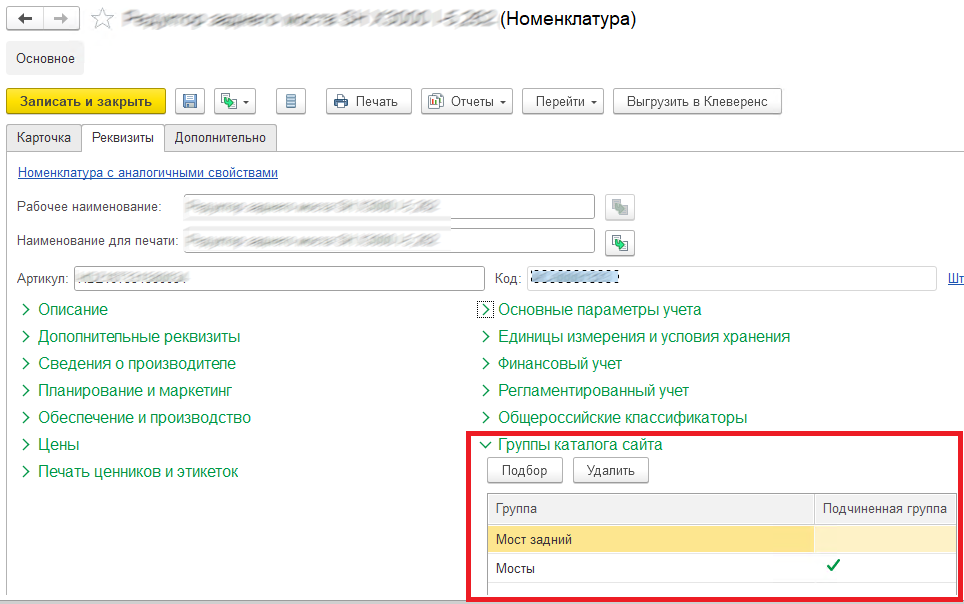Open the Перейти dropdown

pyautogui.click(x=563, y=101)
